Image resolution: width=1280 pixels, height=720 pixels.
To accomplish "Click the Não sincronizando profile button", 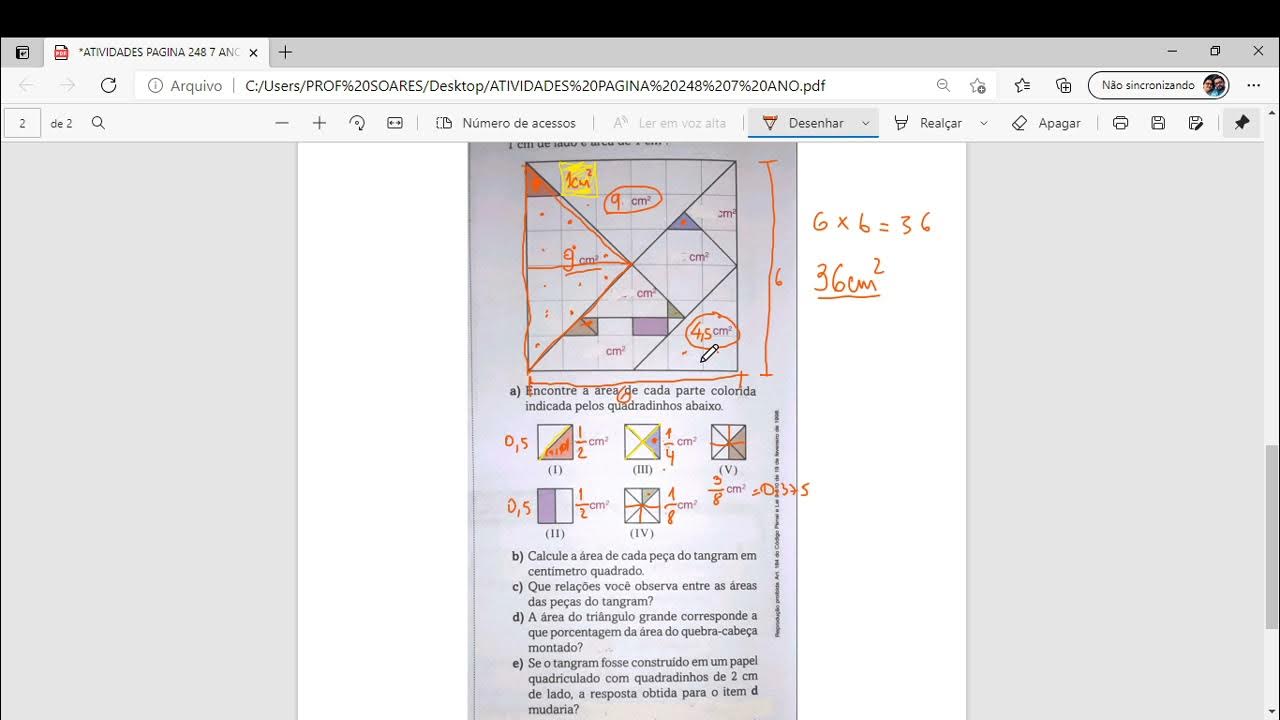I will (x=1159, y=86).
